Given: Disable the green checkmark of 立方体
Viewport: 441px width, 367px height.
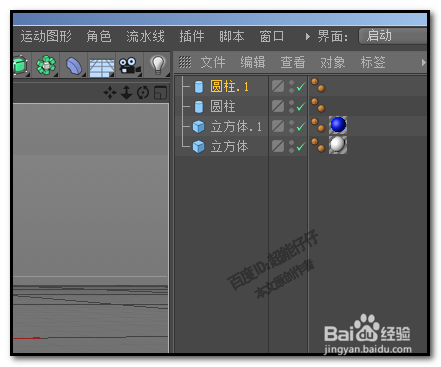Looking at the screenshot, I should [x=301, y=146].
